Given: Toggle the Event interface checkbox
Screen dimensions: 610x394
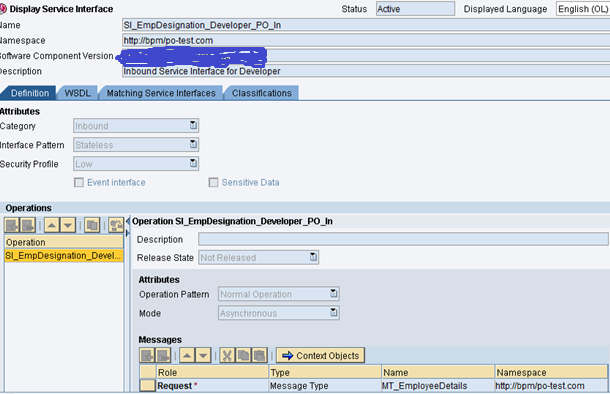Looking at the screenshot, I should (x=79, y=182).
